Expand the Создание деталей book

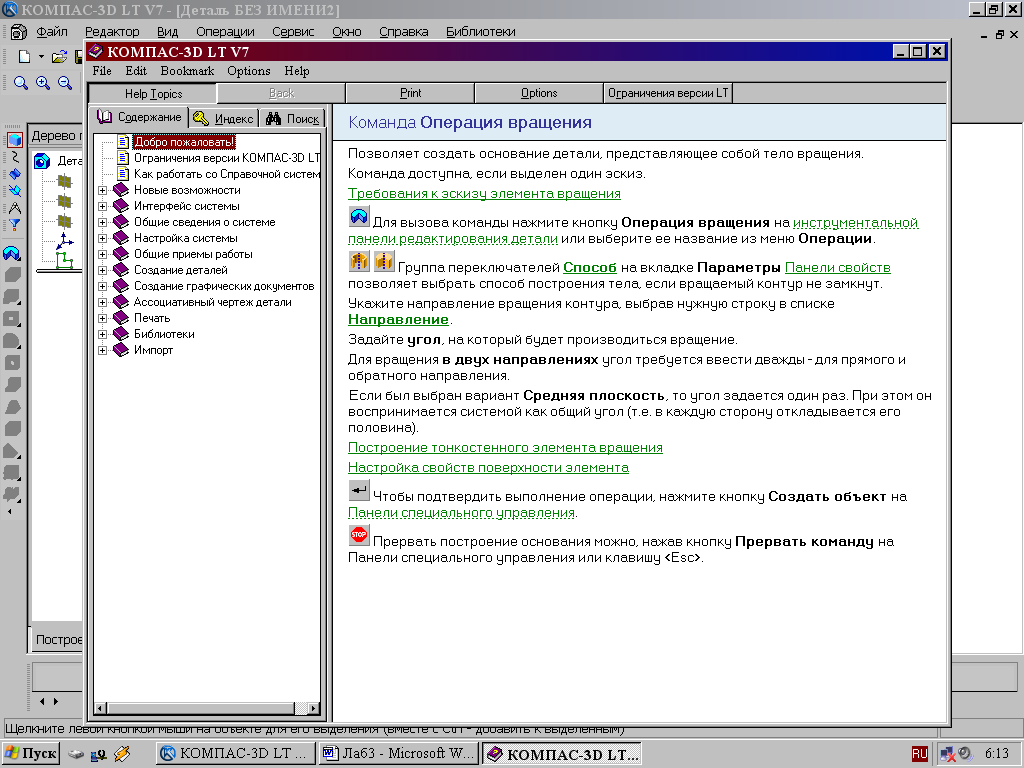(103, 270)
